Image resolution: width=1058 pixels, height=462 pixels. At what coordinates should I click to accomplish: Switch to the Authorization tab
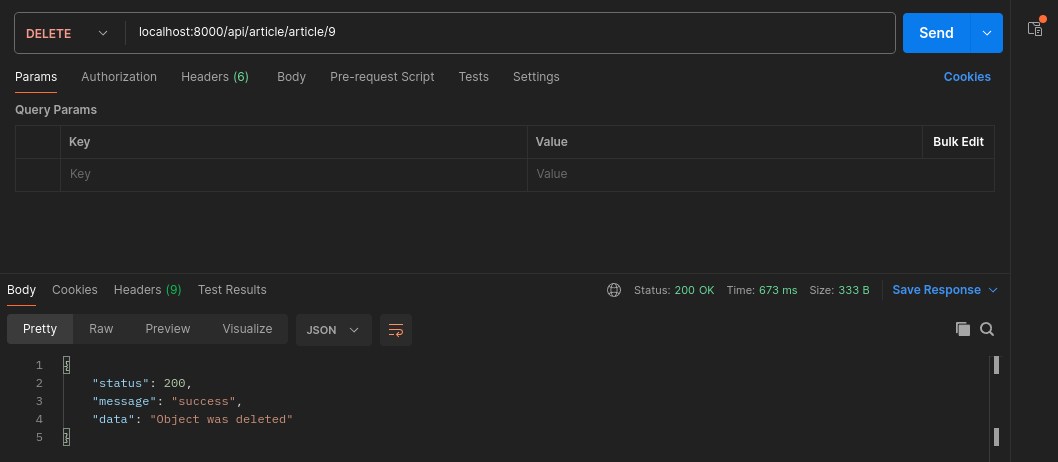point(119,77)
